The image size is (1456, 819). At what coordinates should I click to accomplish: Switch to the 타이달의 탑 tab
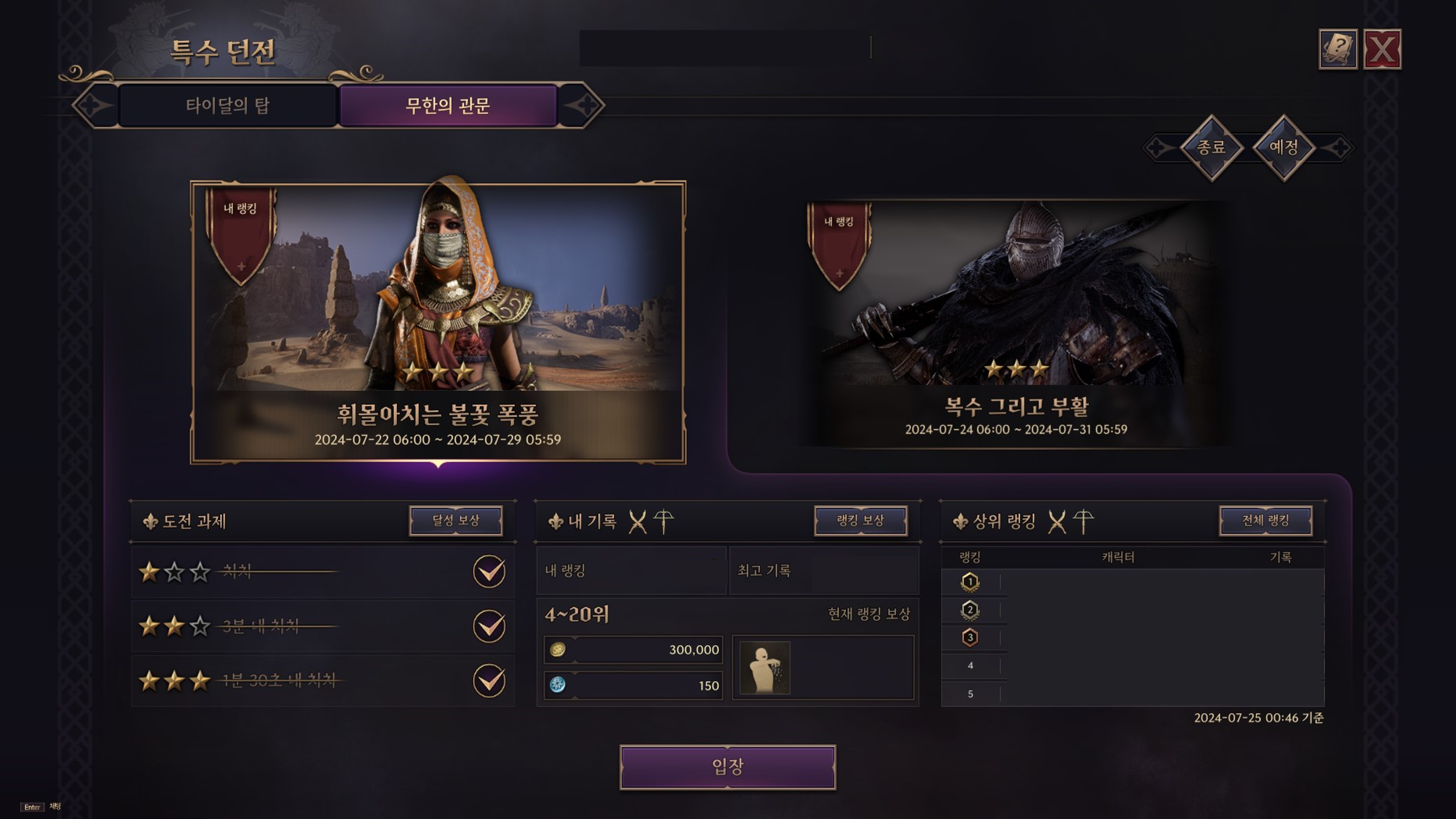click(227, 105)
